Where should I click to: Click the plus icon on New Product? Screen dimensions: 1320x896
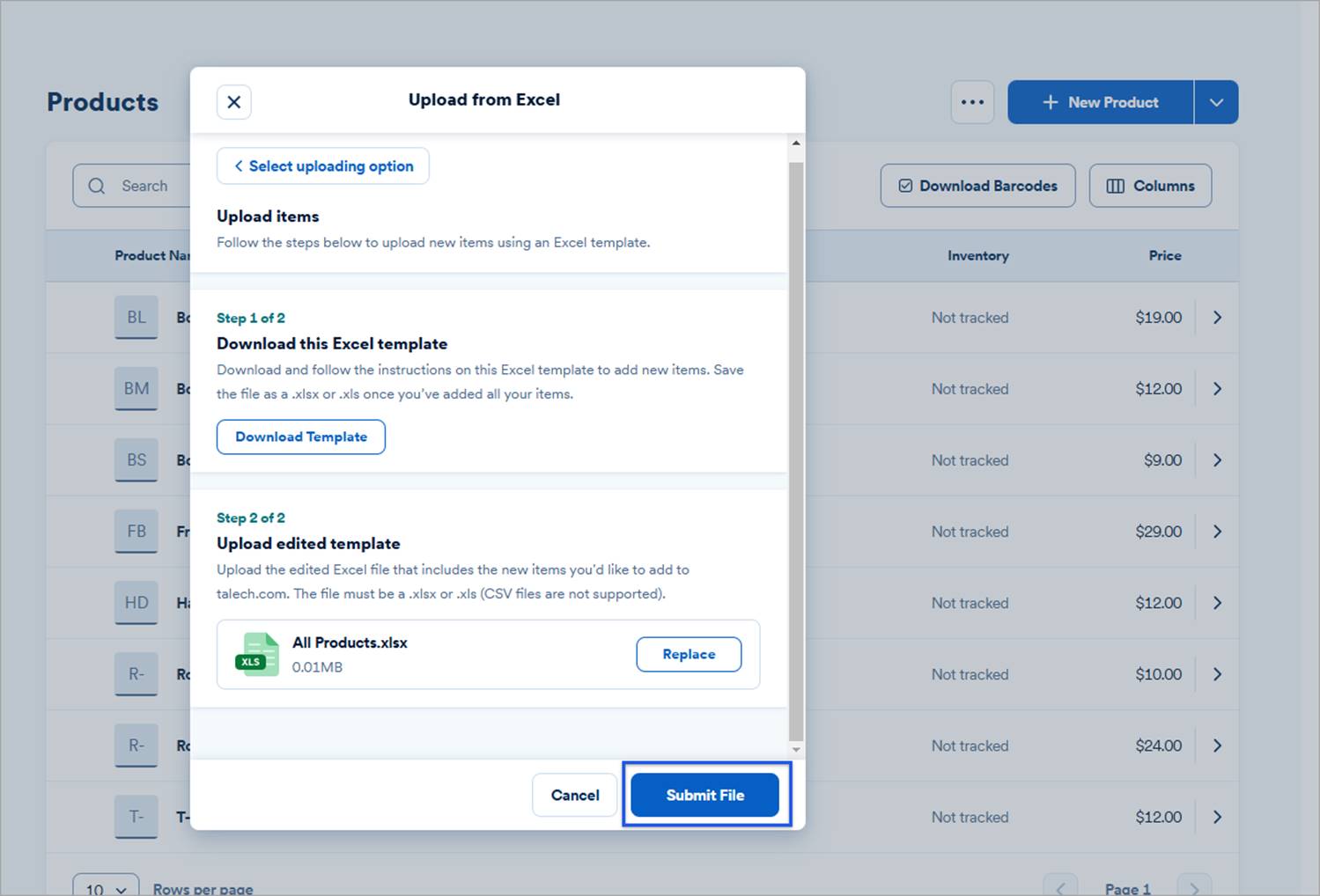point(1049,102)
